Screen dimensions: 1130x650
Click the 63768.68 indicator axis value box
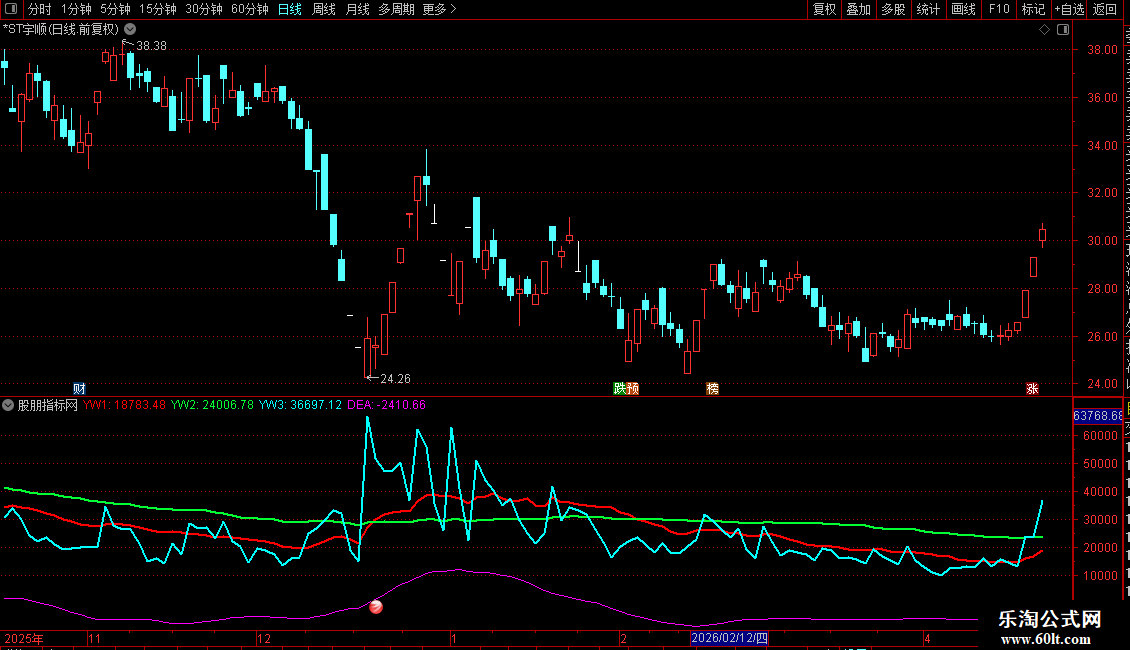pos(1098,416)
